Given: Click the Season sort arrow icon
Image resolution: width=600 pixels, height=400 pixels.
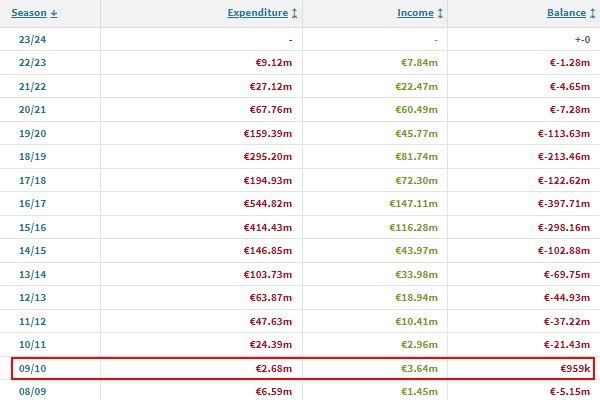Looking at the screenshot, I should coord(54,13).
